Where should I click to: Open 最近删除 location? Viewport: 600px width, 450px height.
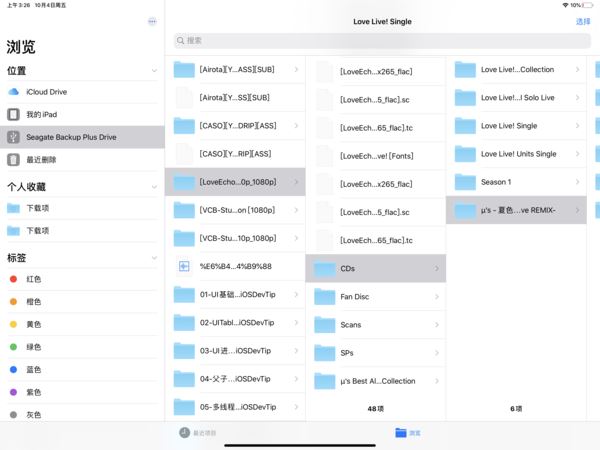(x=82, y=160)
